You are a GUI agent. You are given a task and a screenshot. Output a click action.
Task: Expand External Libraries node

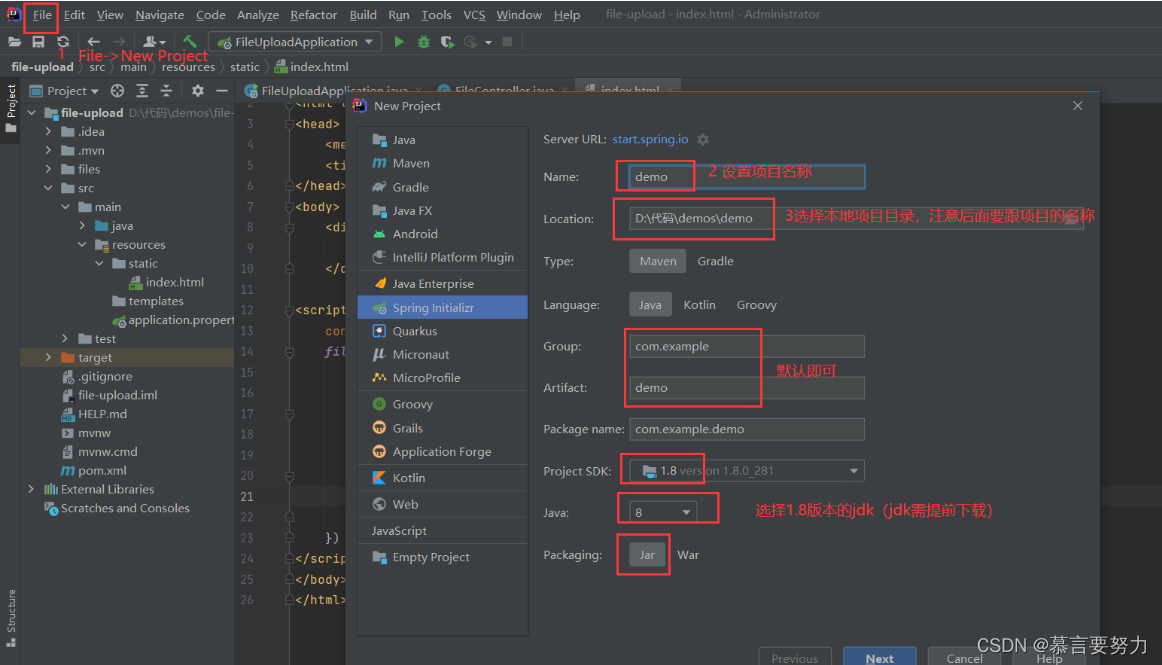coord(31,489)
